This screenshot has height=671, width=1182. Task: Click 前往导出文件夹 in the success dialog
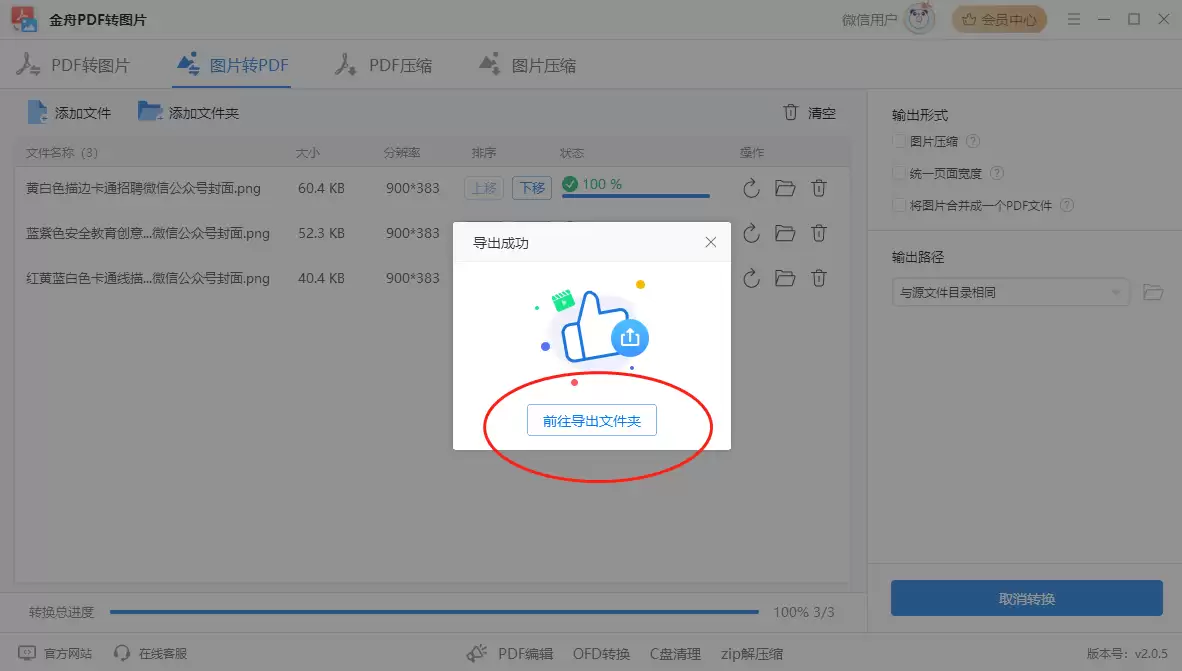[x=591, y=420]
